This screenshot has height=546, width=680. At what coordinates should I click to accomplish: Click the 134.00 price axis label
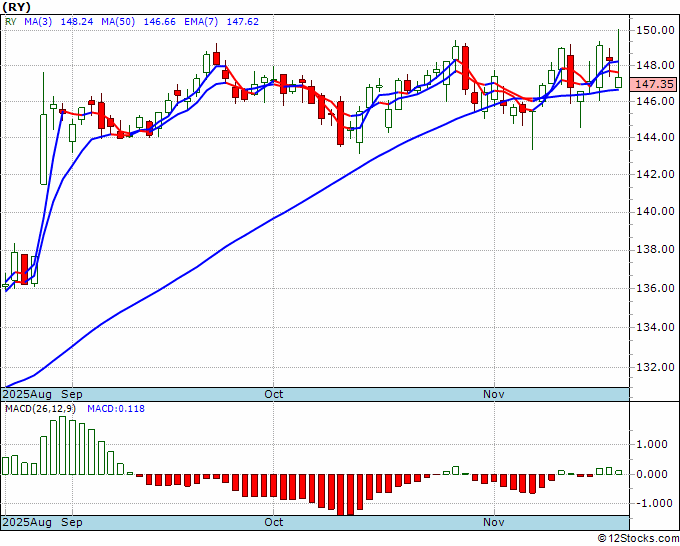pos(655,327)
